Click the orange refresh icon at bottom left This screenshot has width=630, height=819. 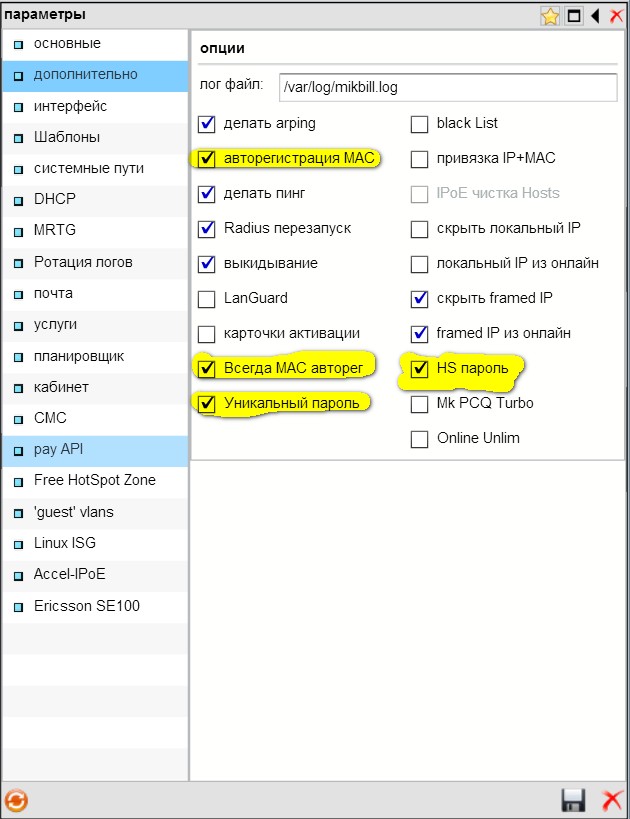[x=16, y=800]
